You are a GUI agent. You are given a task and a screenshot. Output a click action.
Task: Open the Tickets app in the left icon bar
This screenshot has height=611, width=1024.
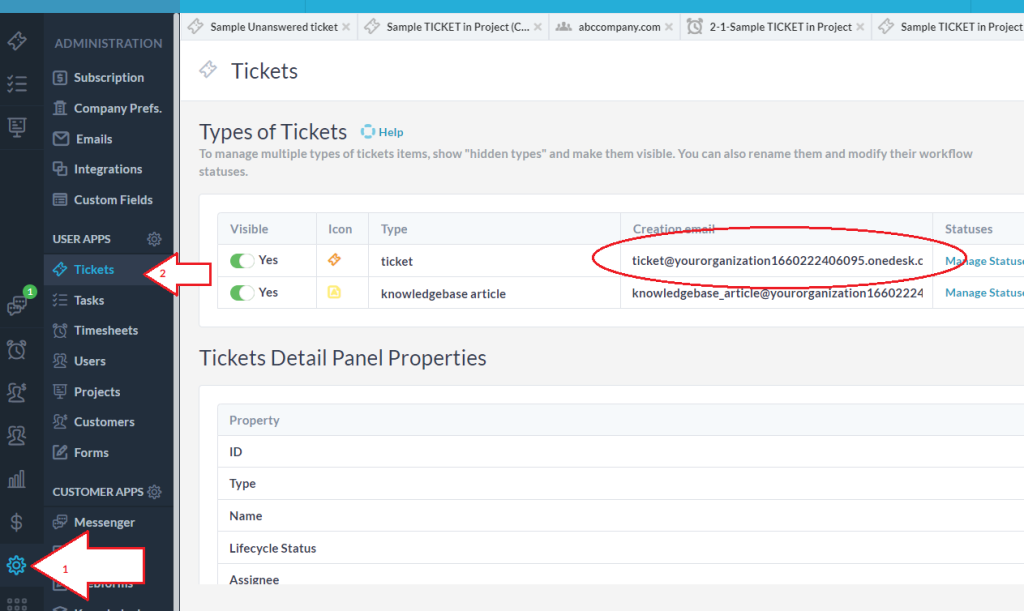point(16,41)
